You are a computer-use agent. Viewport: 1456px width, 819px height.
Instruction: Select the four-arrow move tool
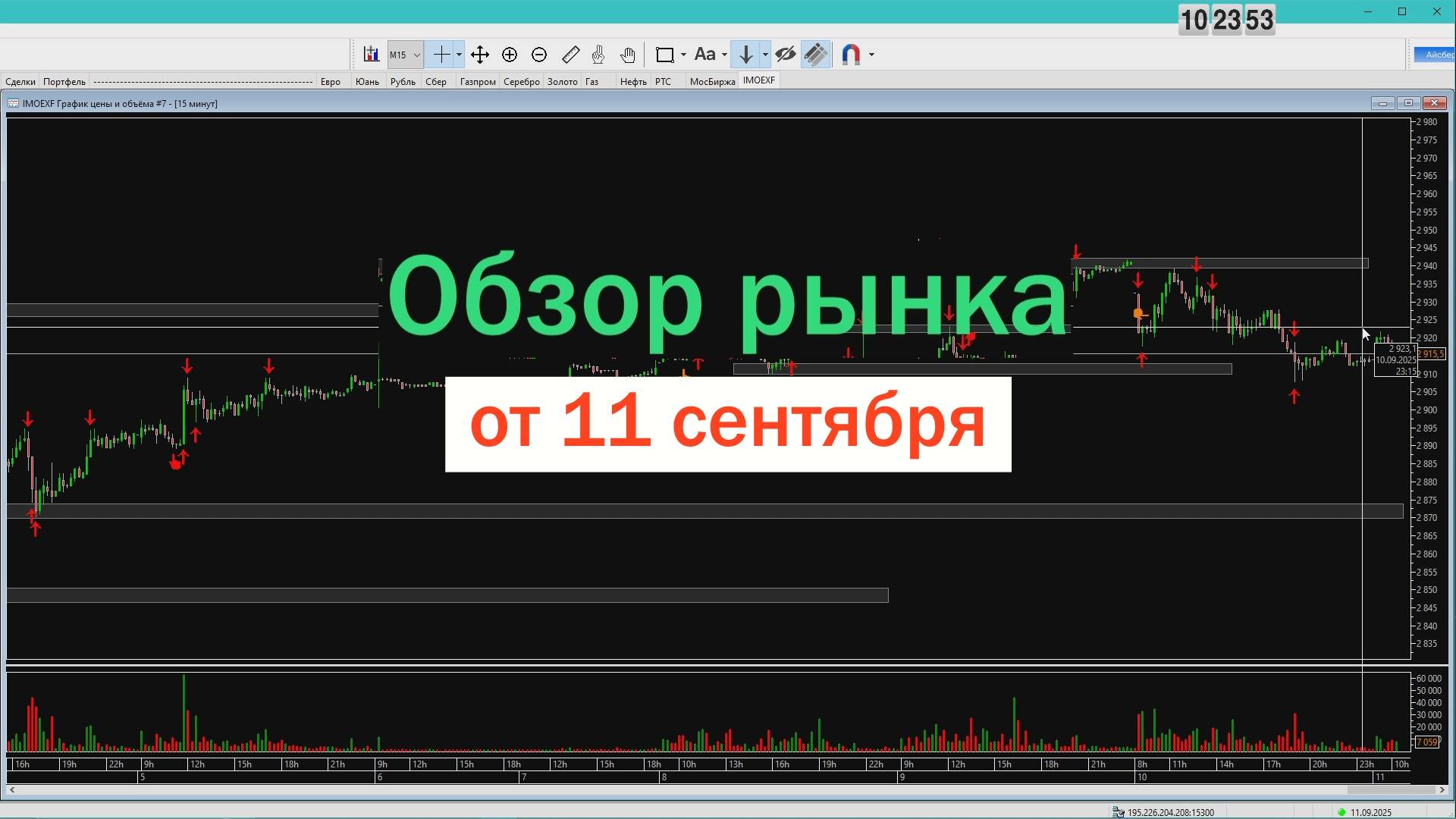(479, 55)
